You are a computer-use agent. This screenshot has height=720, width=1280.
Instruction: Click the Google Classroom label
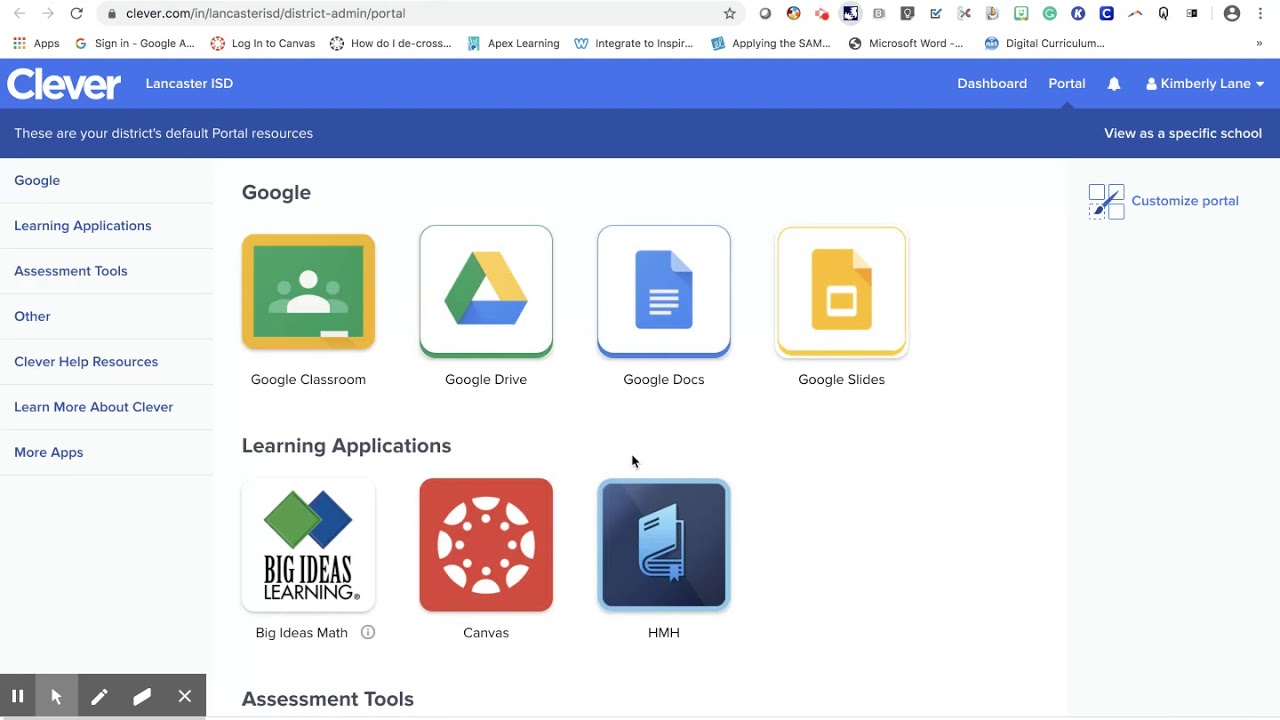(x=308, y=379)
